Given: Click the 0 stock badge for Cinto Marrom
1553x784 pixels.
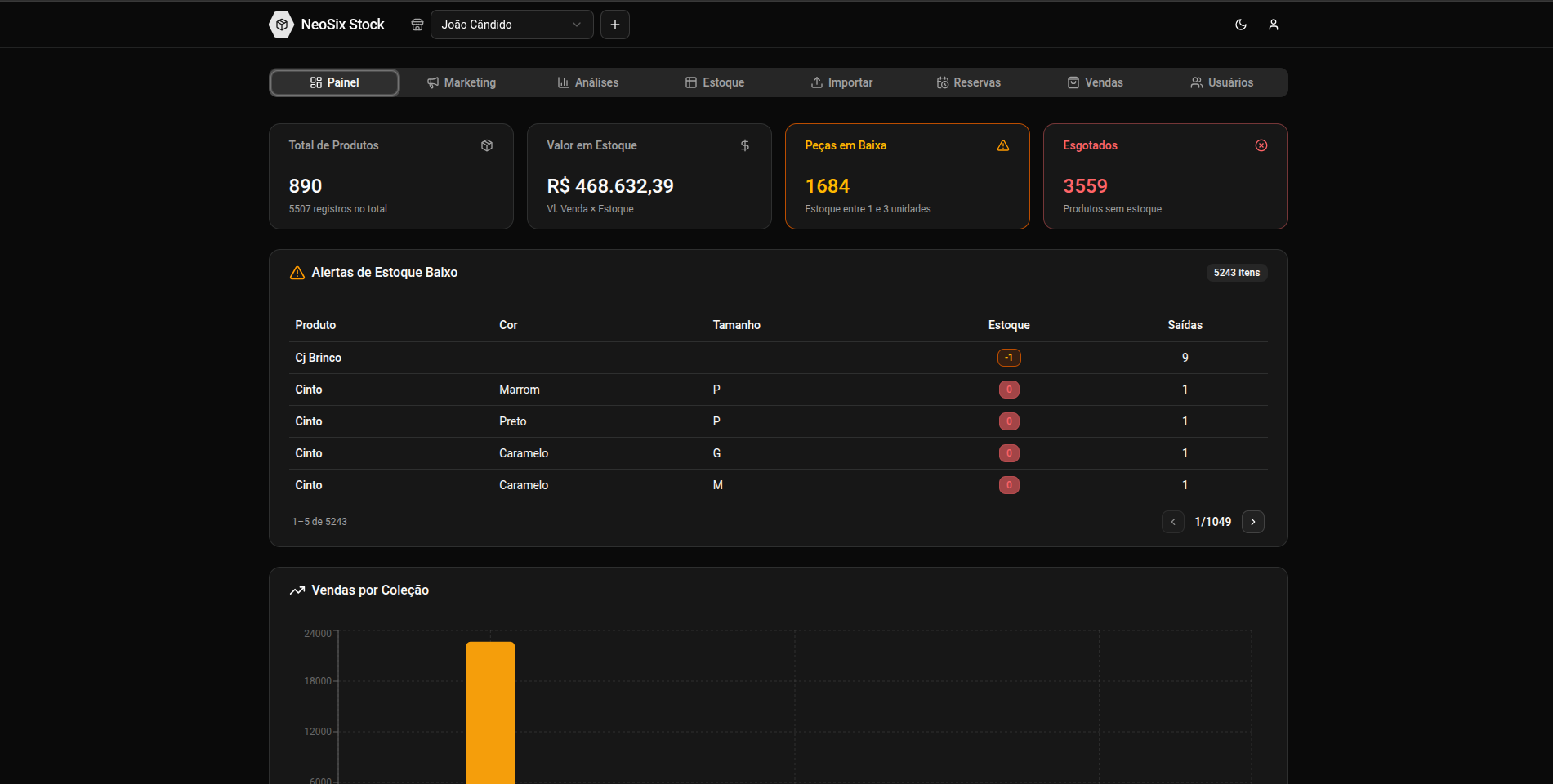Looking at the screenshot, I should [x=1009, y=390].
